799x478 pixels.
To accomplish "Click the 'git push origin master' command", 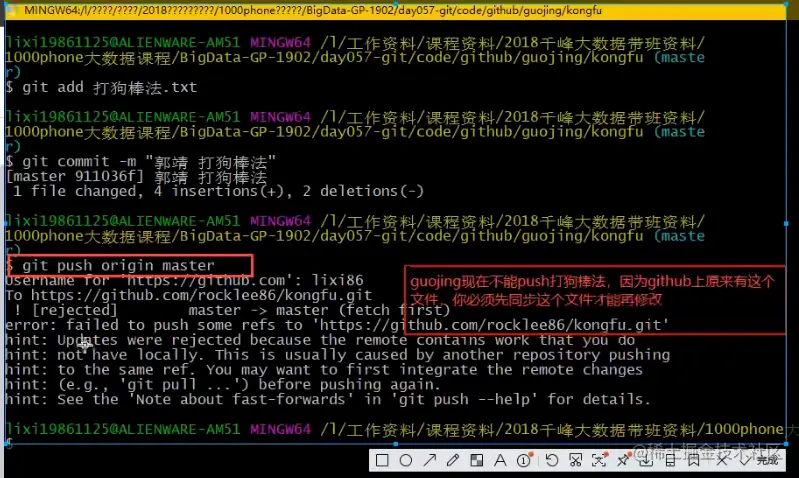I will pos(118,265).
